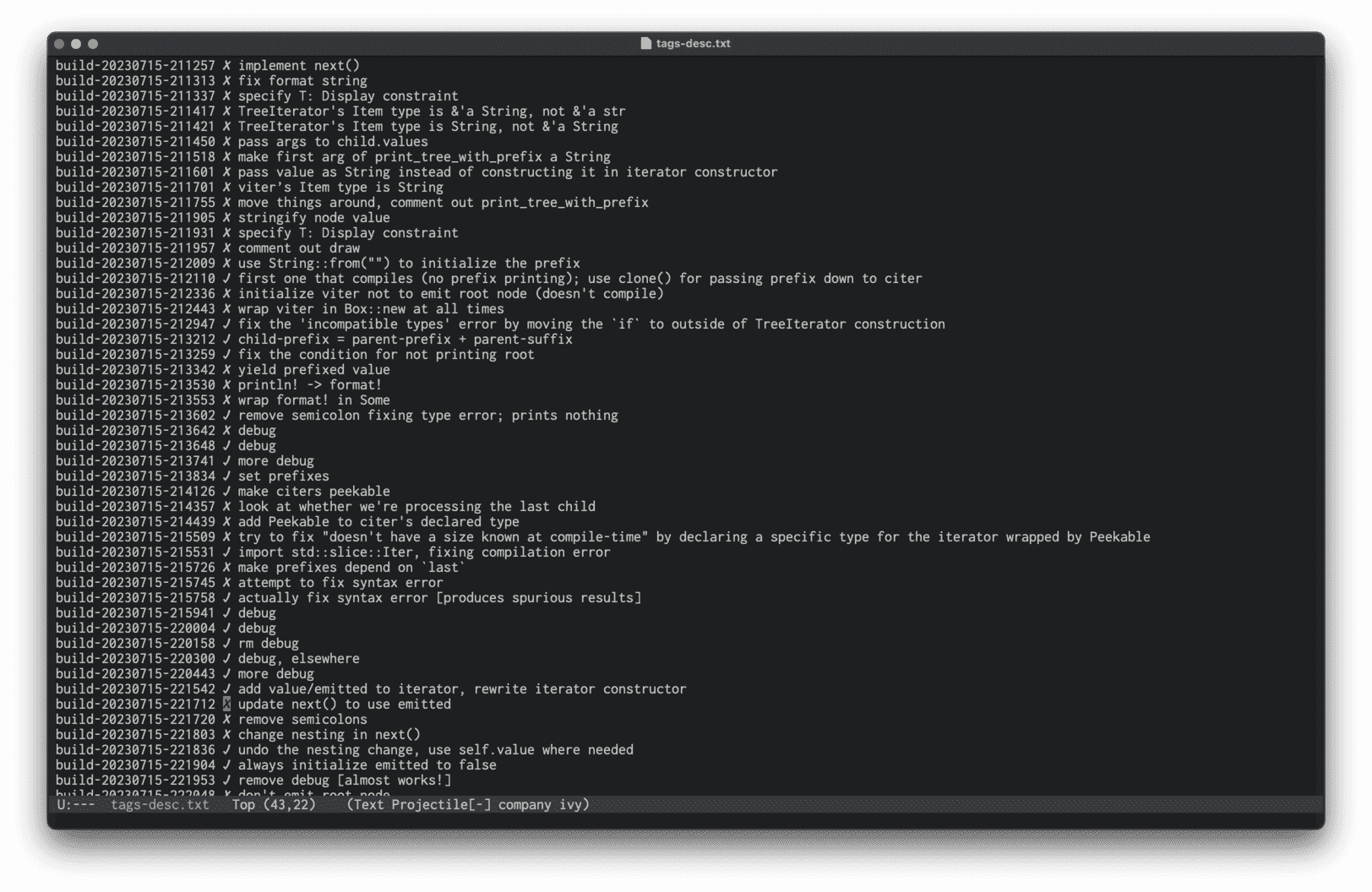Click the ✓ mark before 'remove debug [almost works!]'

pos(226,780)
